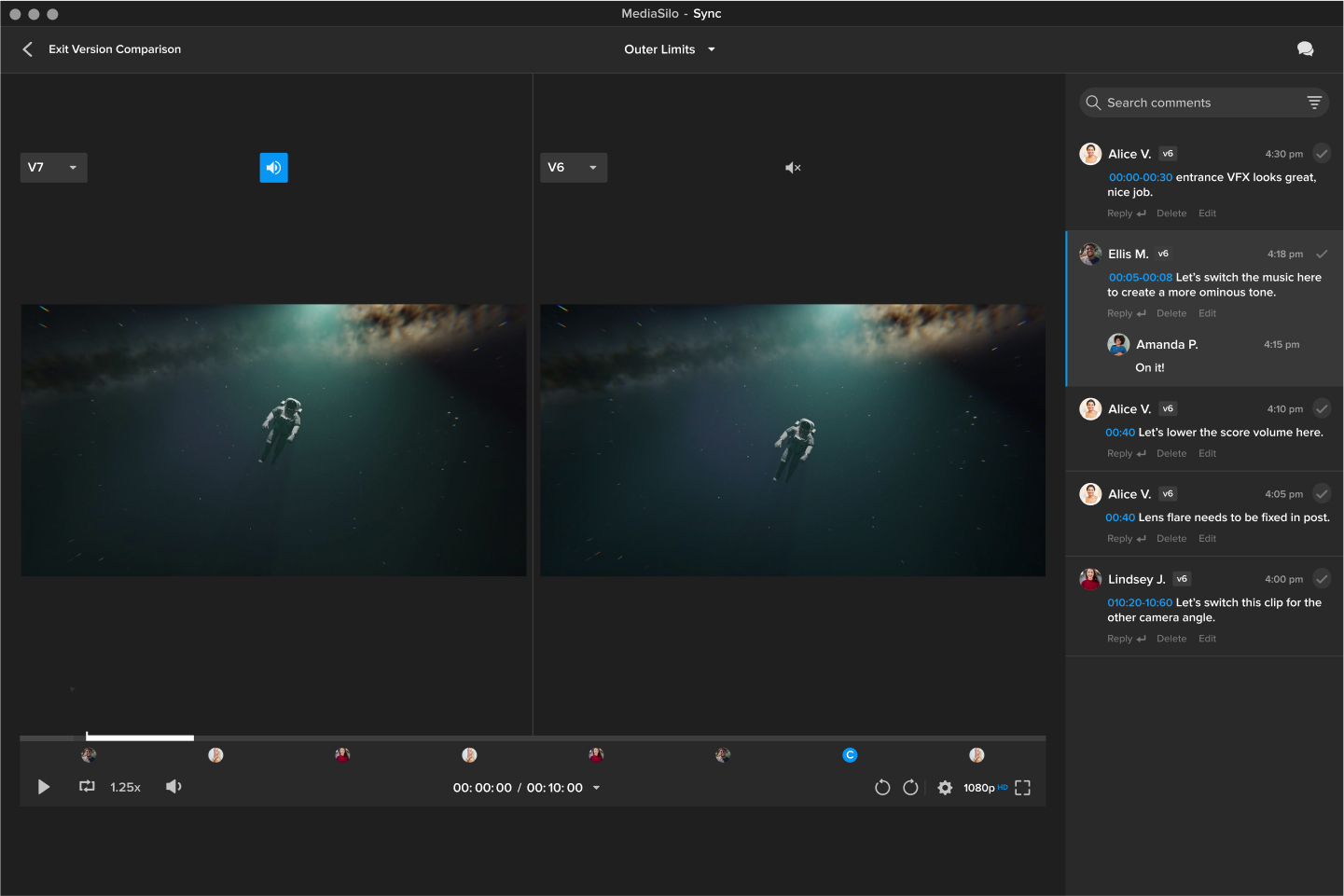This screenshot has height=896, width=1344.
Task: Open the comments panel chat icon
Action: point(1306,48)
